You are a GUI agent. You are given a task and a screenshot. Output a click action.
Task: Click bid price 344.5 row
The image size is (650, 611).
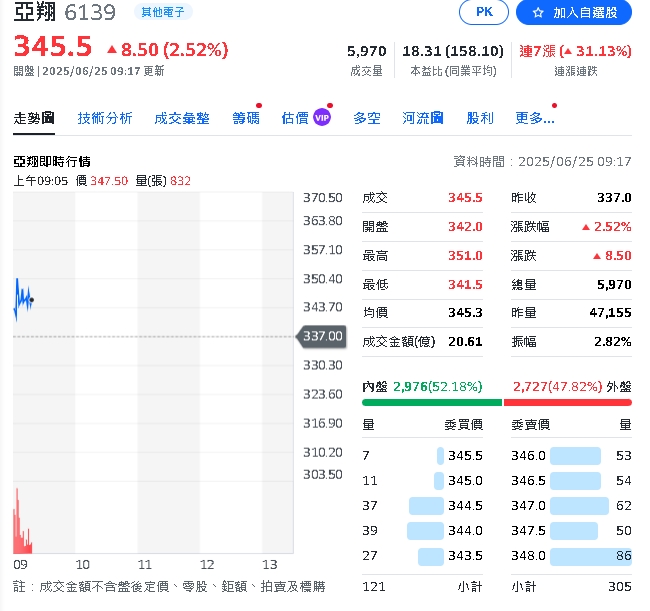coord(422,506)
